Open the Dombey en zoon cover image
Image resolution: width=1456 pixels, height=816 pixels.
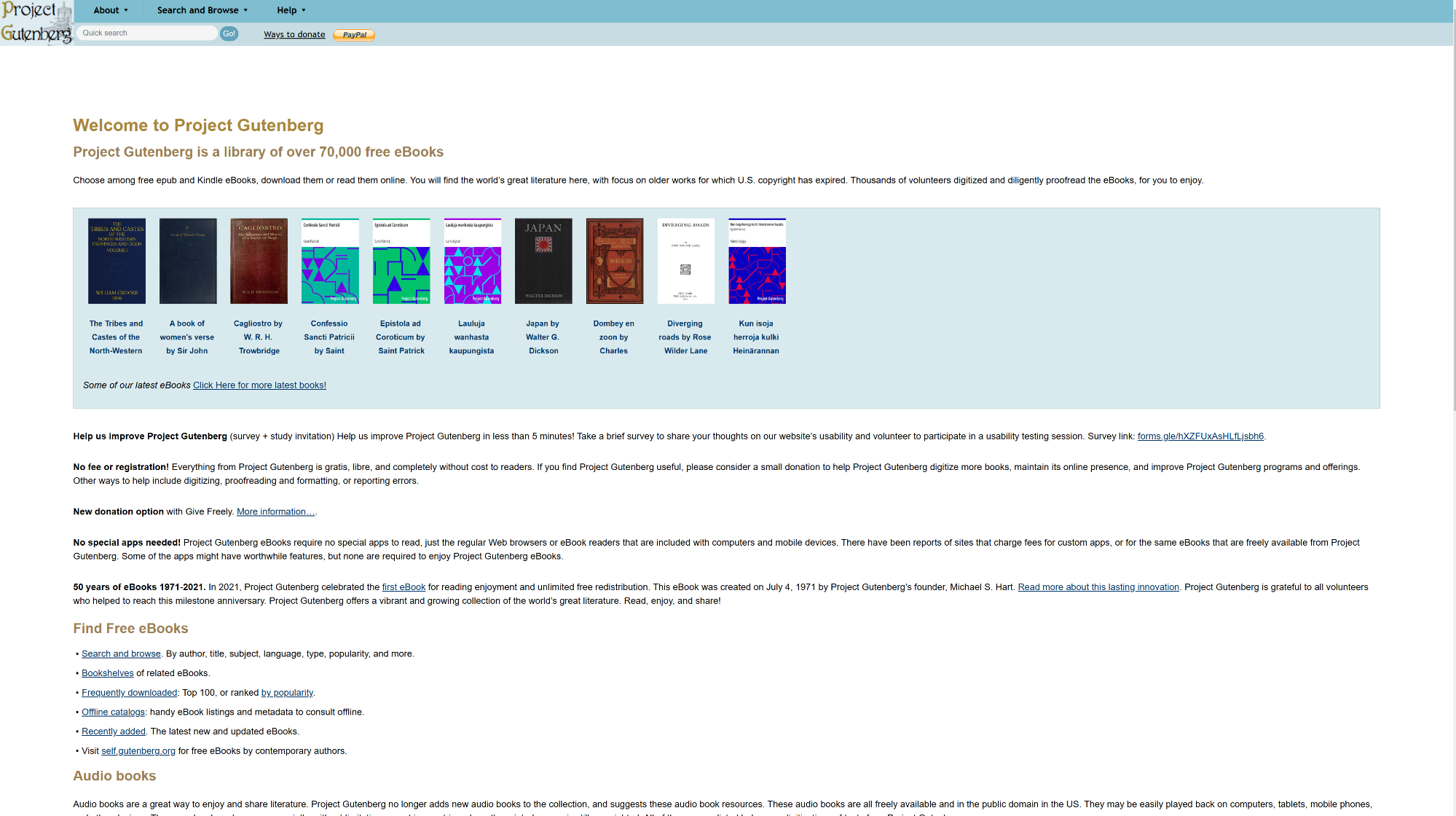pos(614,261)
